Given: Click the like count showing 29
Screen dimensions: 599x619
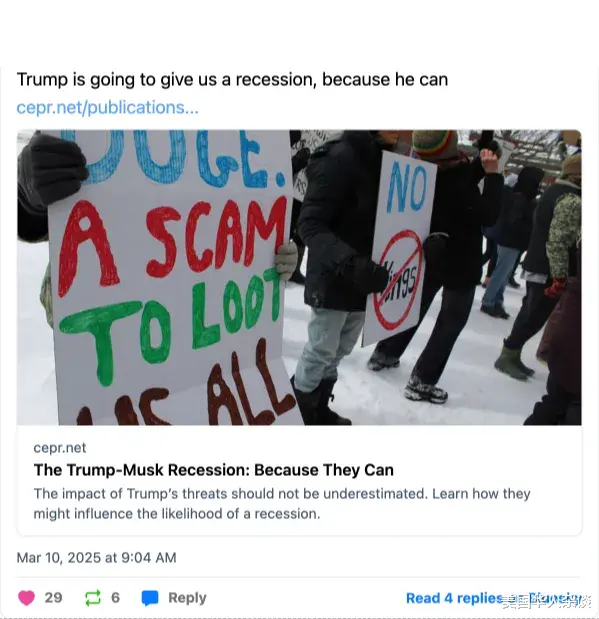Looking at the screenshot, I should pyautogui.click(x=53, y=597).
